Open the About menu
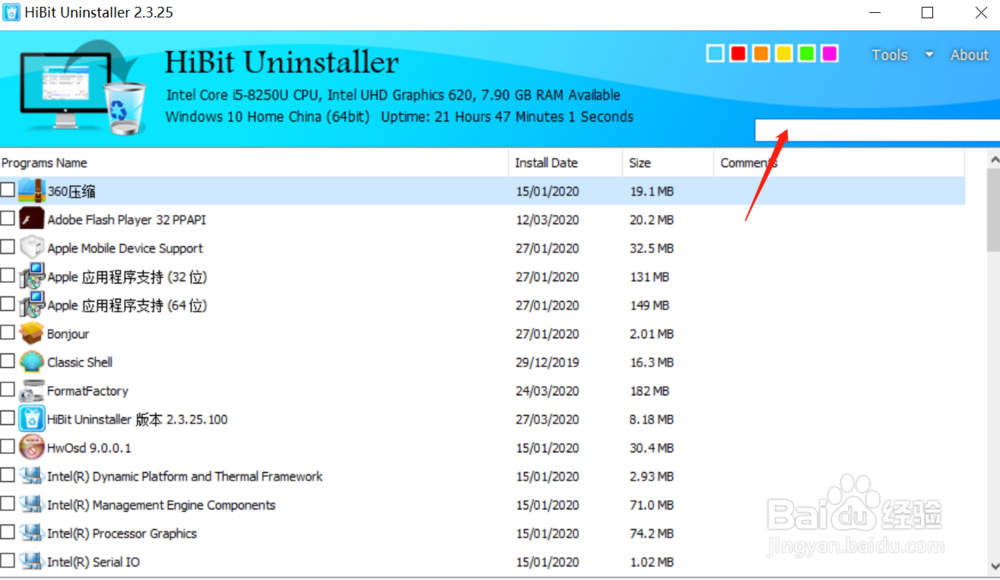1000x580 pixels. point(969,55)
